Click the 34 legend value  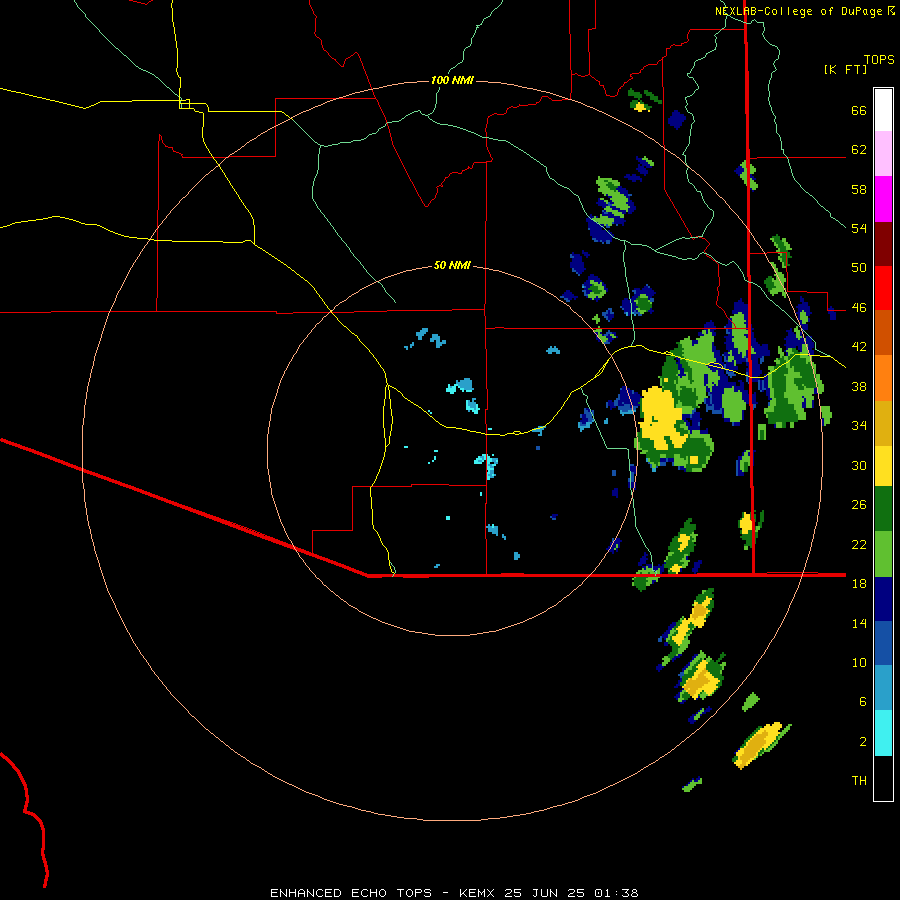(859, 426)
